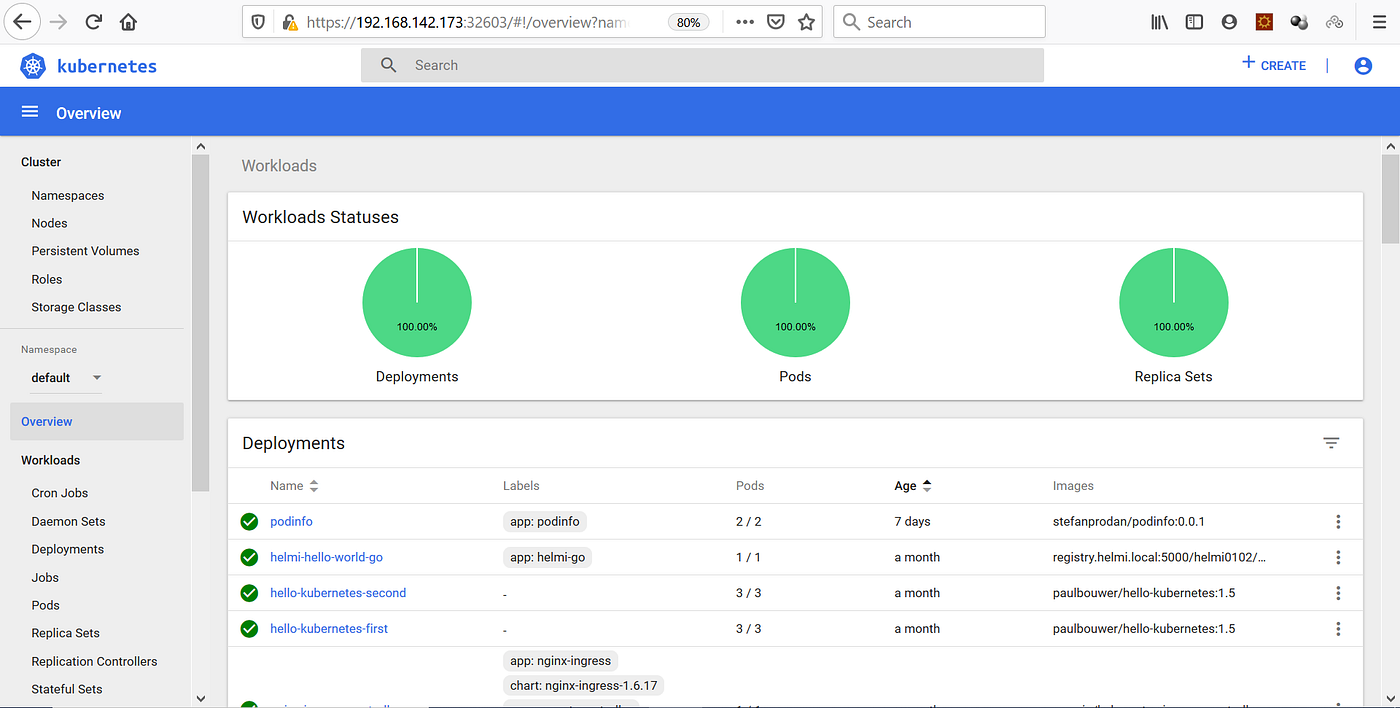Toggle sort order on the Age column
The image size is (1400, 708).
coord(929,485)
